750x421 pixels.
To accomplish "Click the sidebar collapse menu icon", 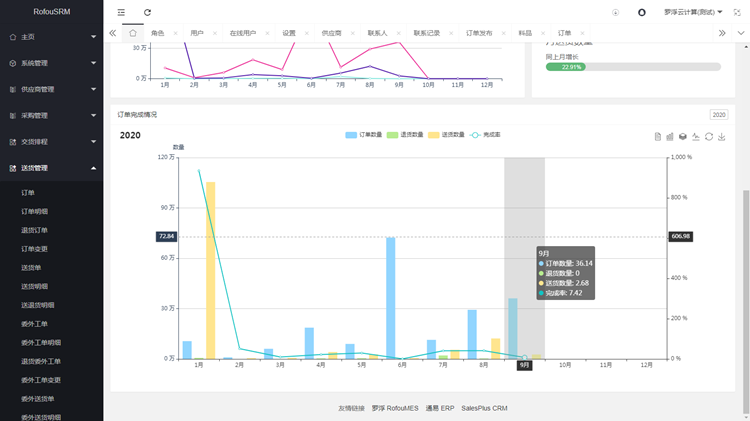I will 121,12.
